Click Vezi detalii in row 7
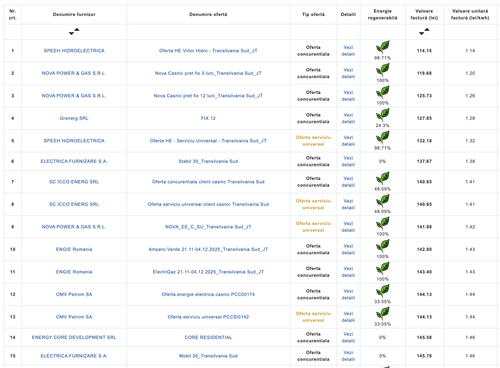This screenshot has height=368, width=500. click(348, 182)
